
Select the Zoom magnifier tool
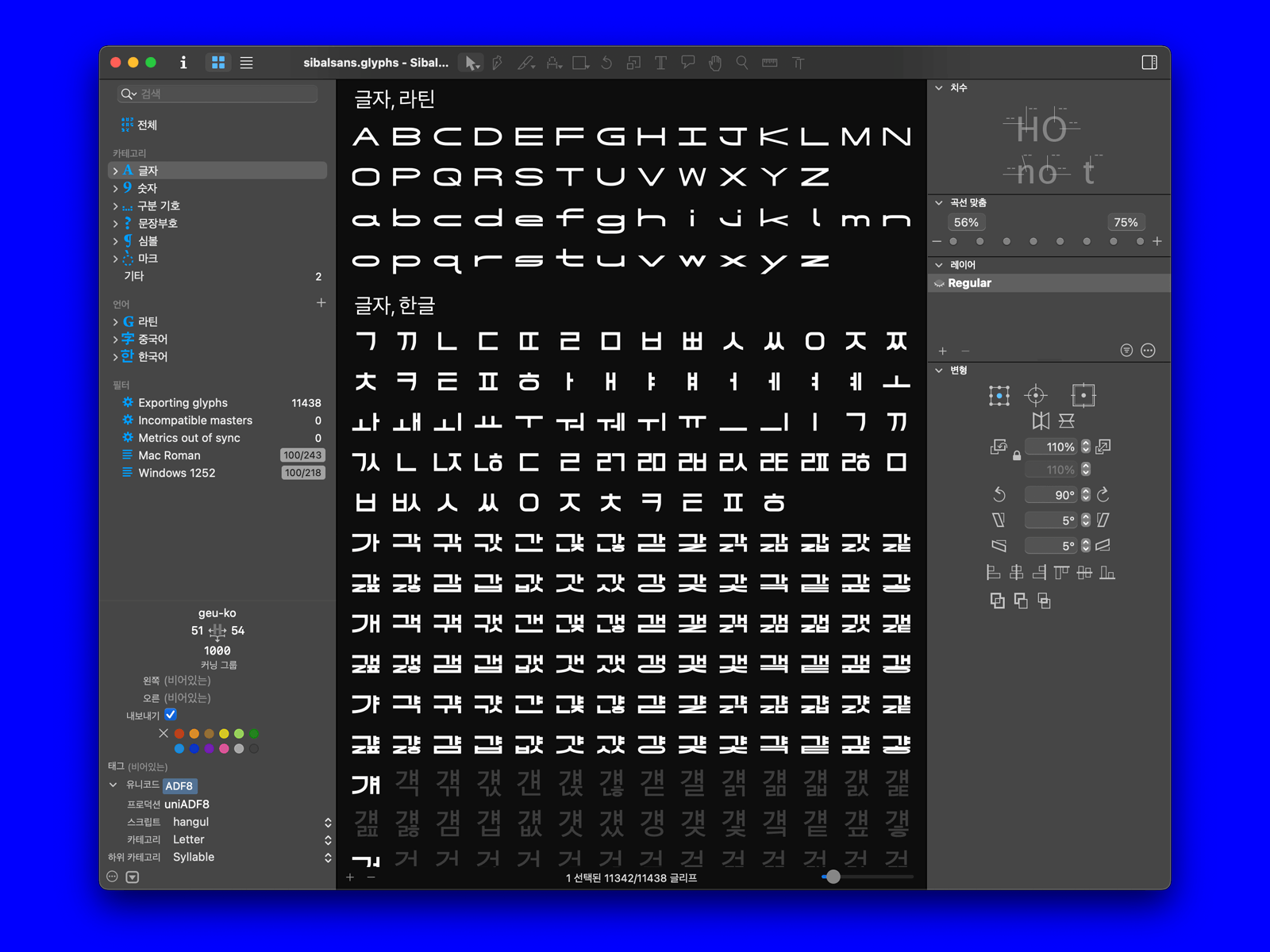click(x=742, y=63)
